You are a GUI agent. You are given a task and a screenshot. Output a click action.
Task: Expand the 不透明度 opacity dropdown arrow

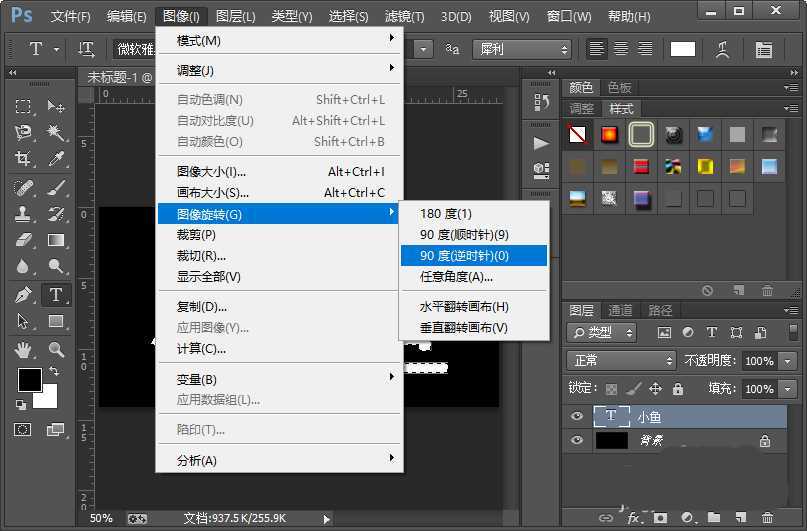click(788, 360)
